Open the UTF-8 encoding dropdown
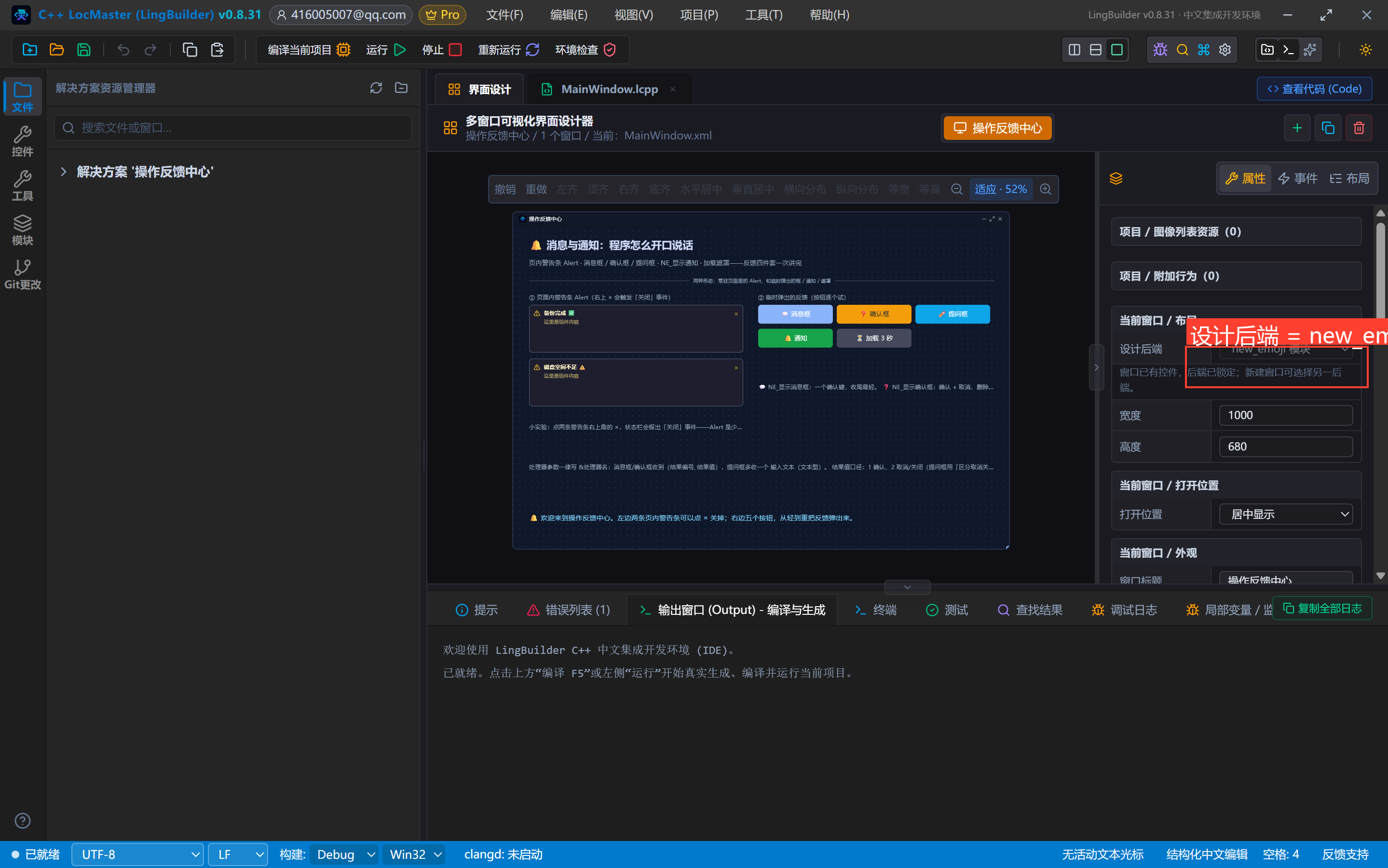The width and height of the screenshot is (1388, 868). 138,855
